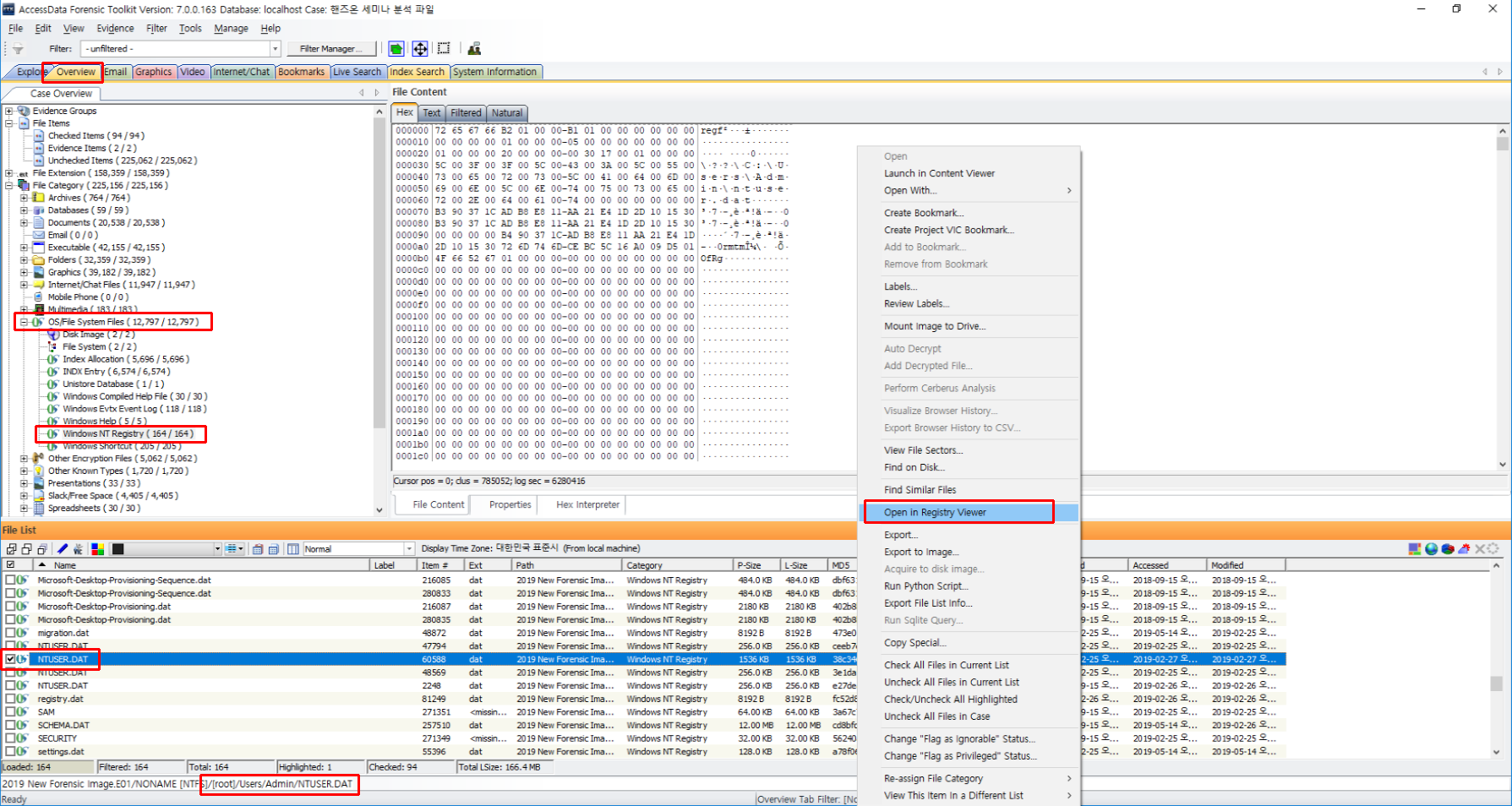Open the Filter unfiltered dropdown
Viewport: 1512px width, 806px height.
275,49
